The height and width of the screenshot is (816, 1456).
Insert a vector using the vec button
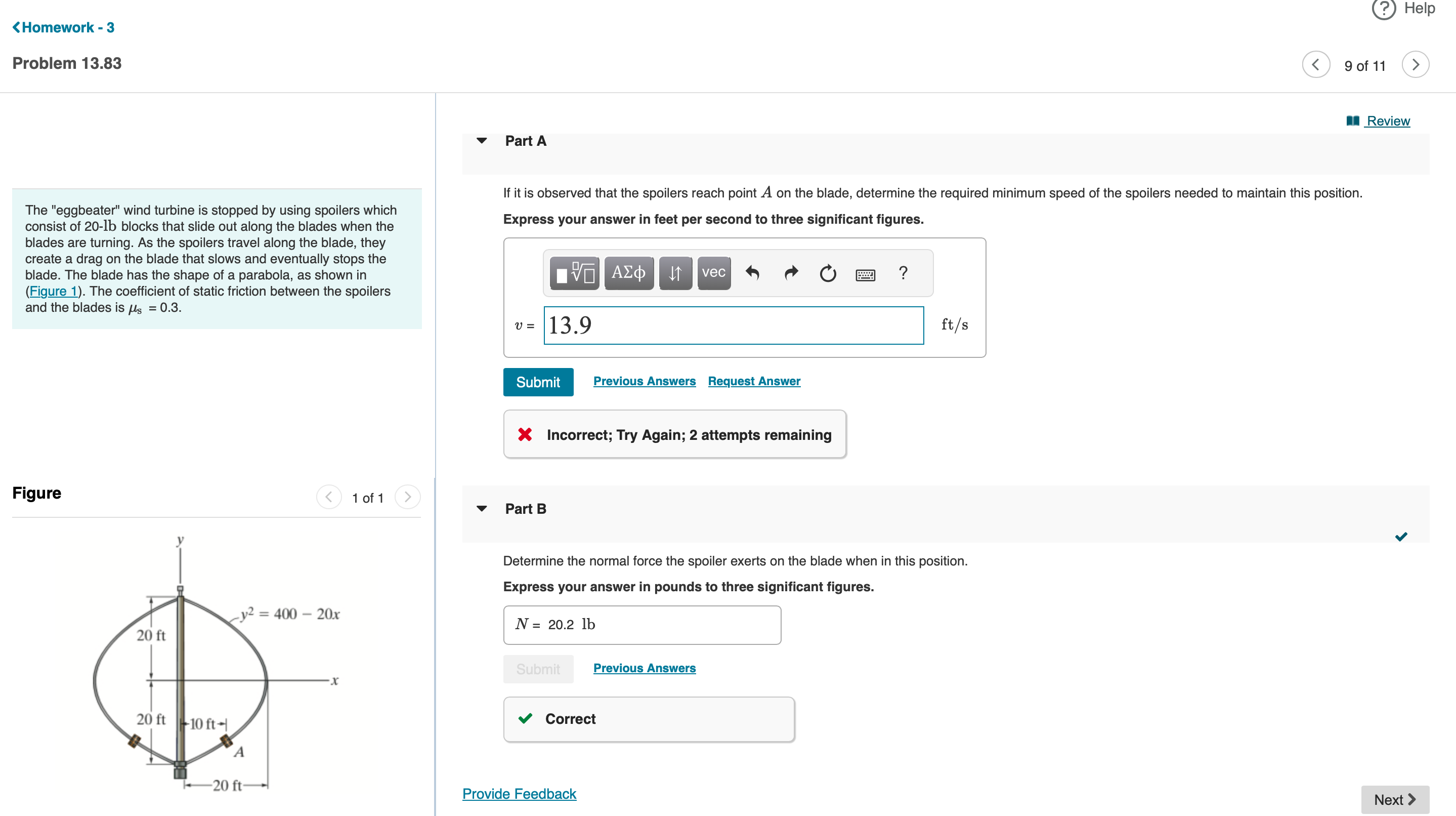click(x=713, y=273)
